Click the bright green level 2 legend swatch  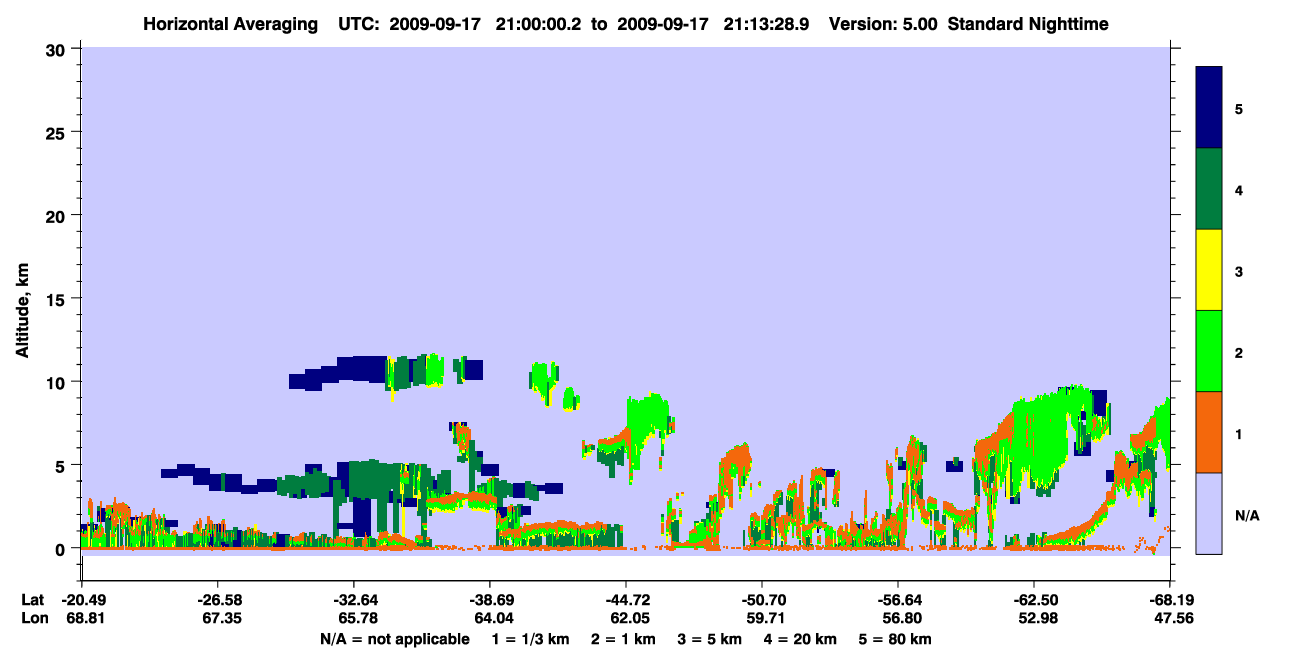tap(1209, 351)
